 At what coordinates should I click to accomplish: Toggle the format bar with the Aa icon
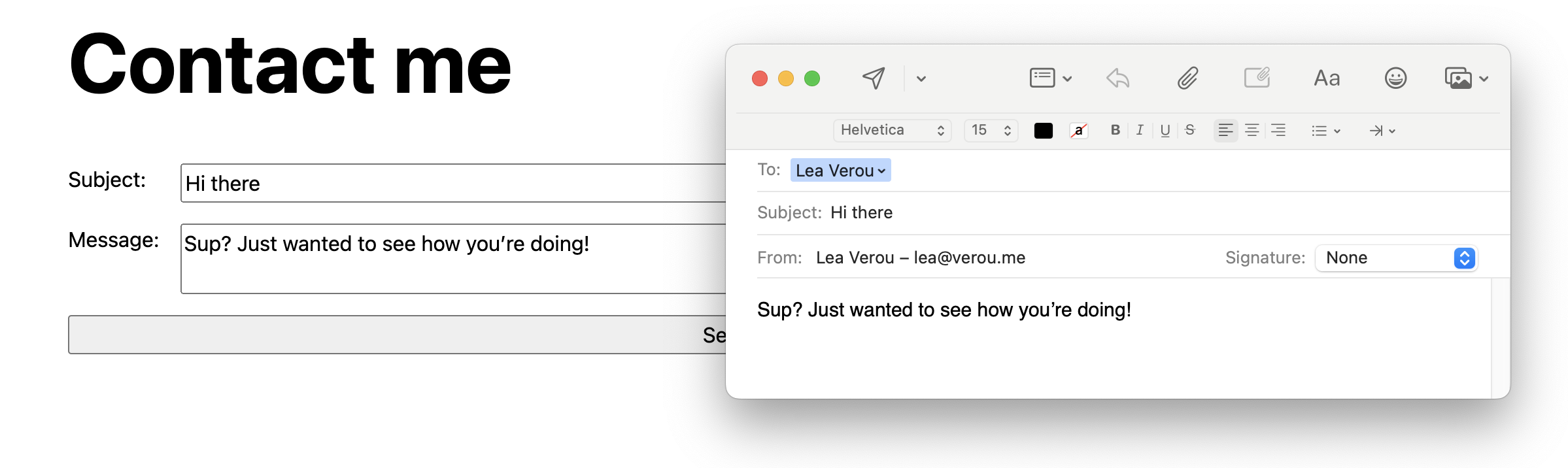tap(1327, 78)
